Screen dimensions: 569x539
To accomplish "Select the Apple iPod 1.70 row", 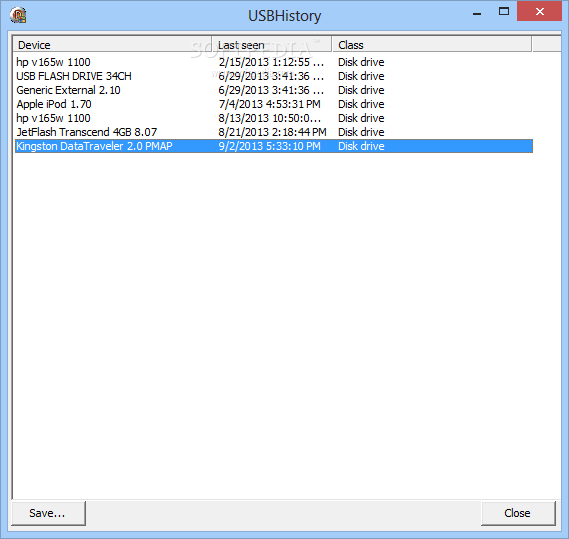I will tap(274, 104).
